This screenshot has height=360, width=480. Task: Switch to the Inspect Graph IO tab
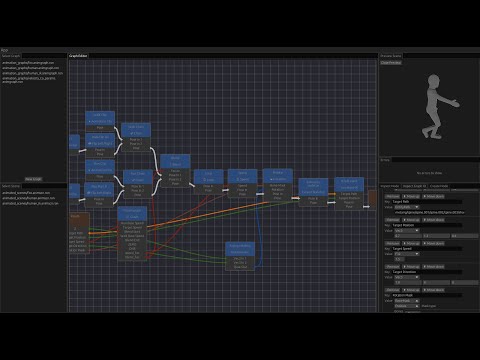[415, 186]
